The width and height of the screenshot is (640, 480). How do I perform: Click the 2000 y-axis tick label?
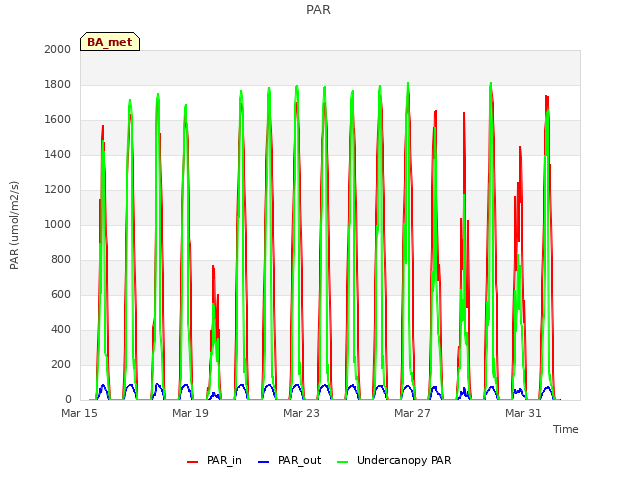58,49
